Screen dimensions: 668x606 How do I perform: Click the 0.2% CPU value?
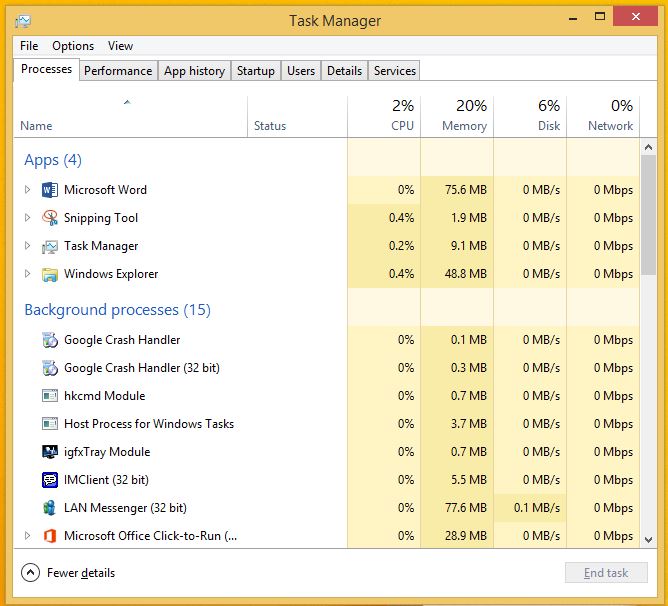click(x=401, y=246)
